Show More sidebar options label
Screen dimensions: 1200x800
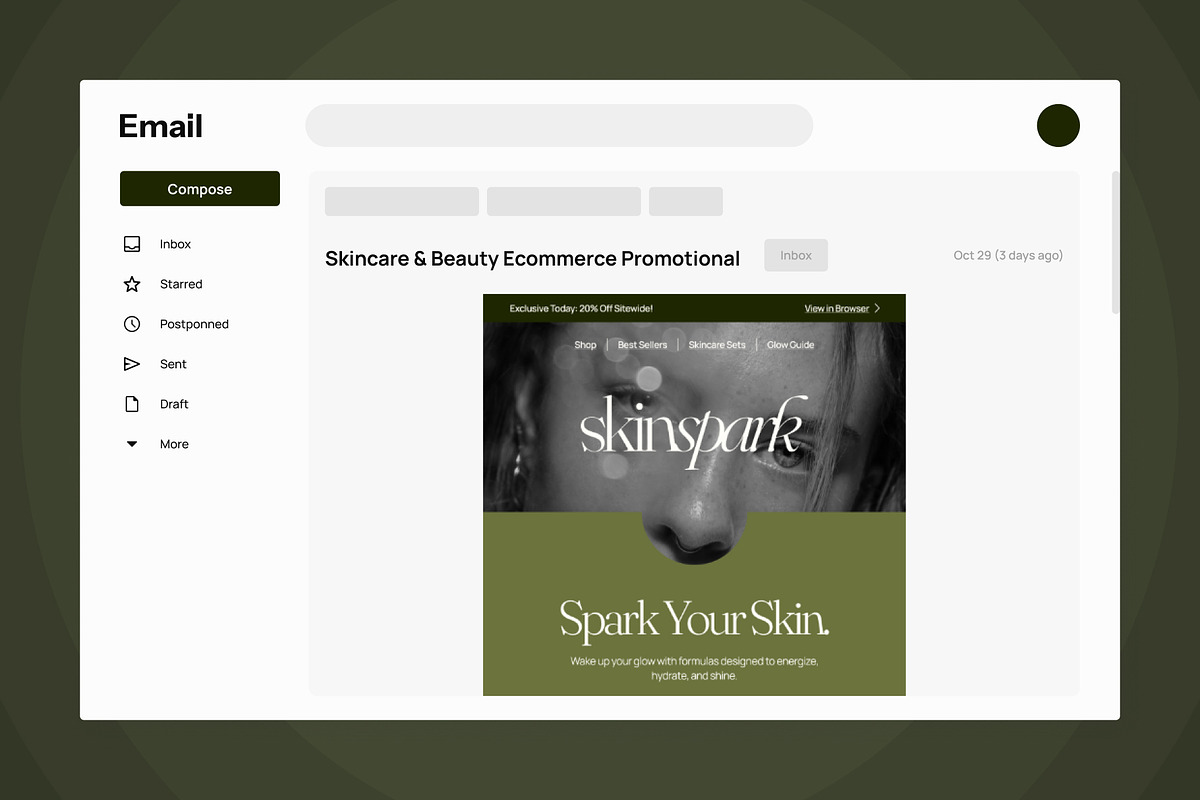click(x=174, y=444)
